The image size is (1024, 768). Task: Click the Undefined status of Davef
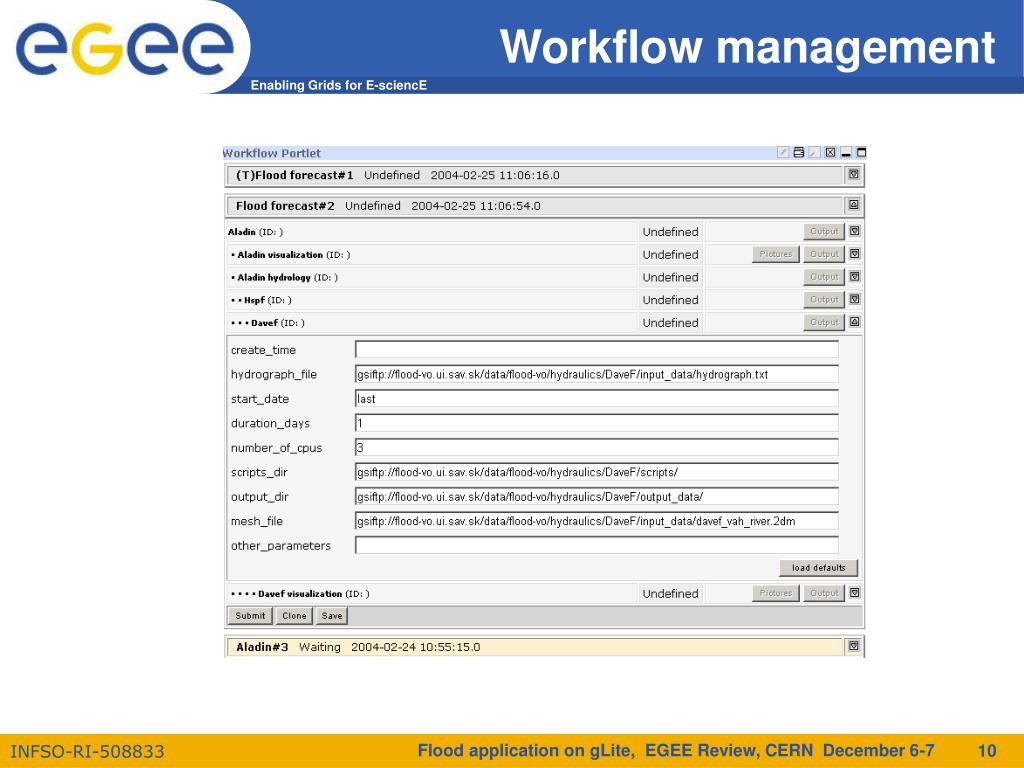click(670, 323)
